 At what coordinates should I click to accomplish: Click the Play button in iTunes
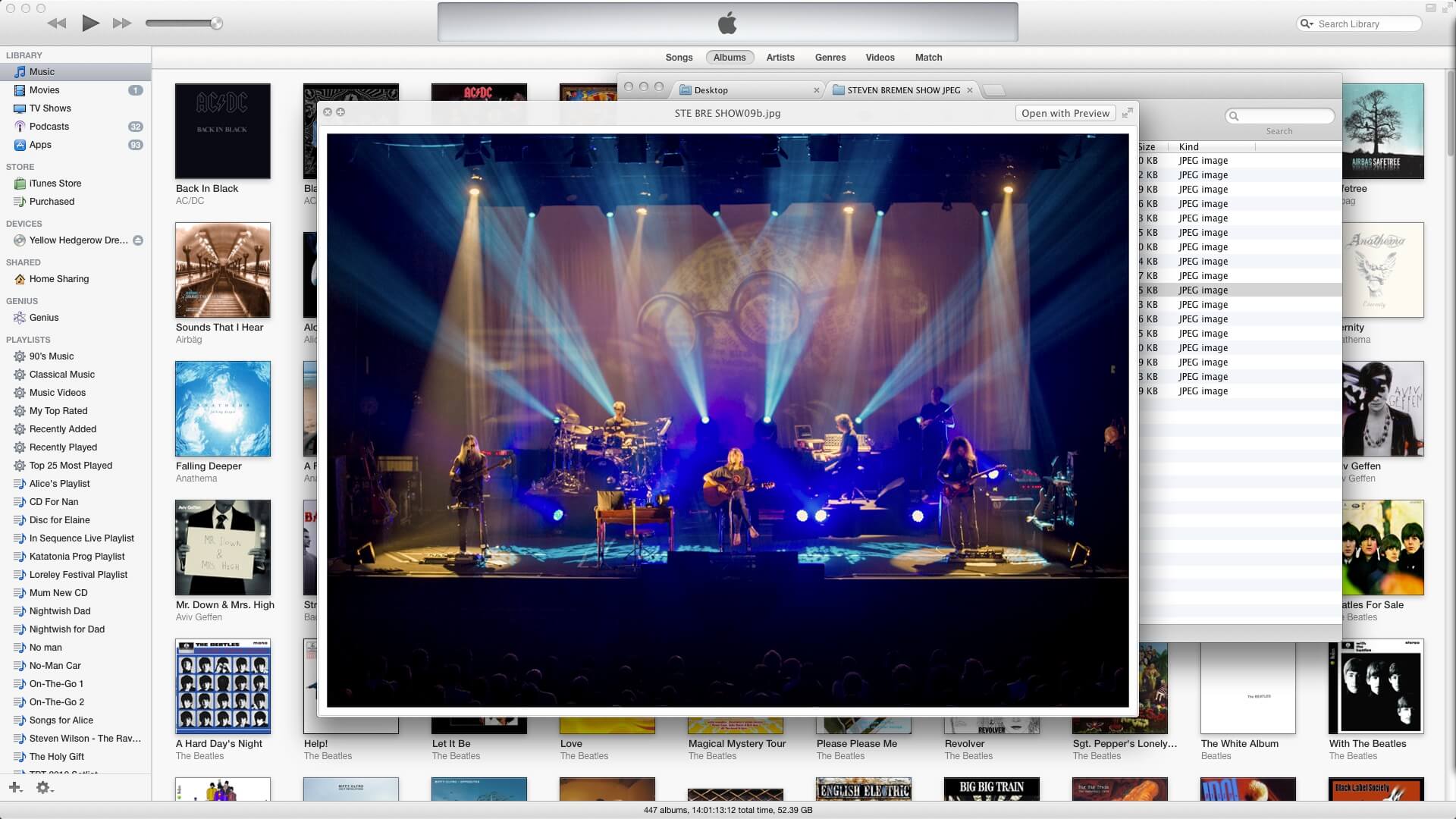pos(90,24)
